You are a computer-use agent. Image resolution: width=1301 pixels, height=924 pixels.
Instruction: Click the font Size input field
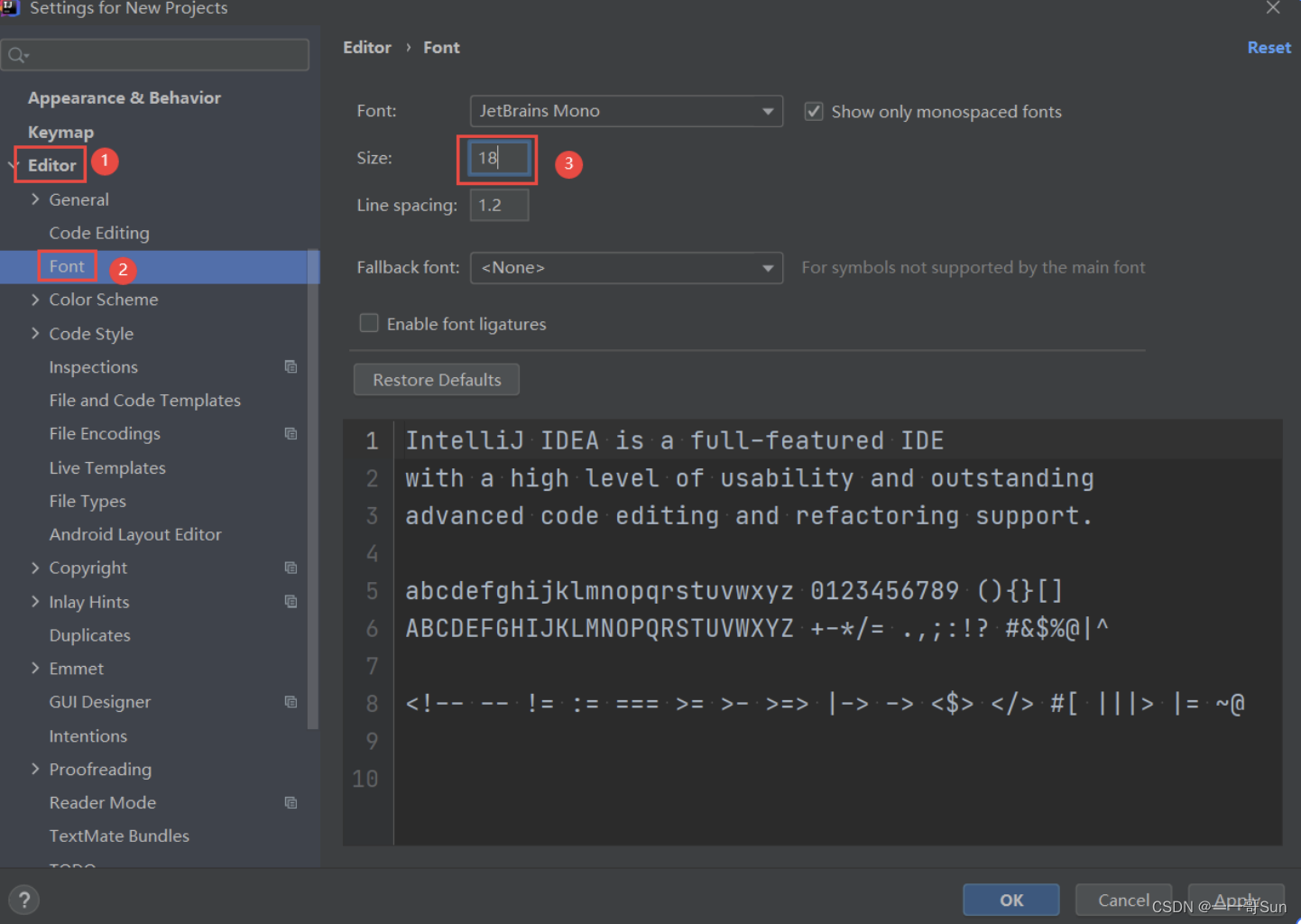(x=499, y=158)
